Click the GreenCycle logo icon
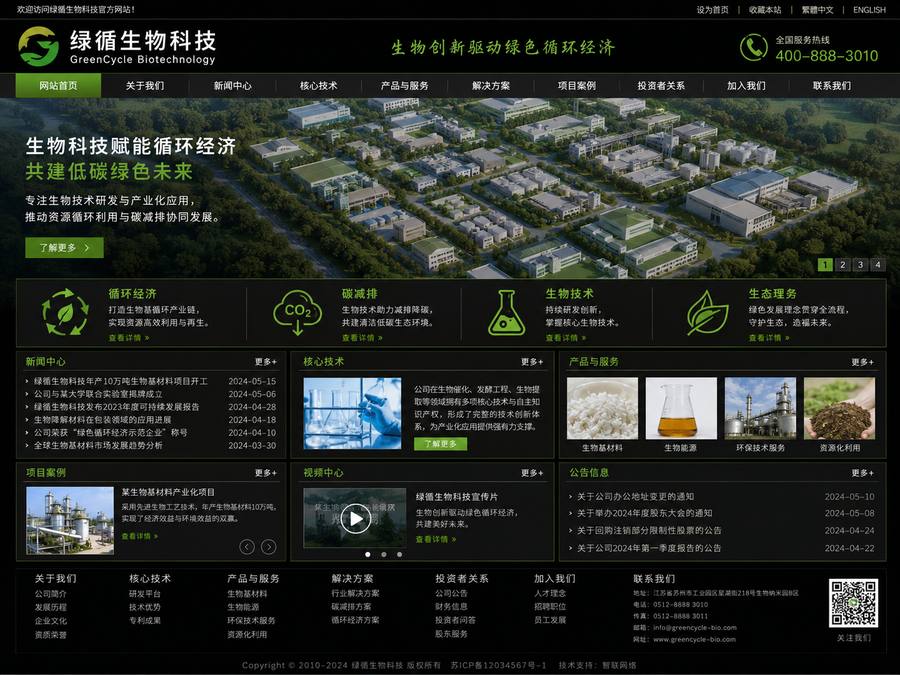The width and height of the screenshot is (900, 675). coord(38,46)
